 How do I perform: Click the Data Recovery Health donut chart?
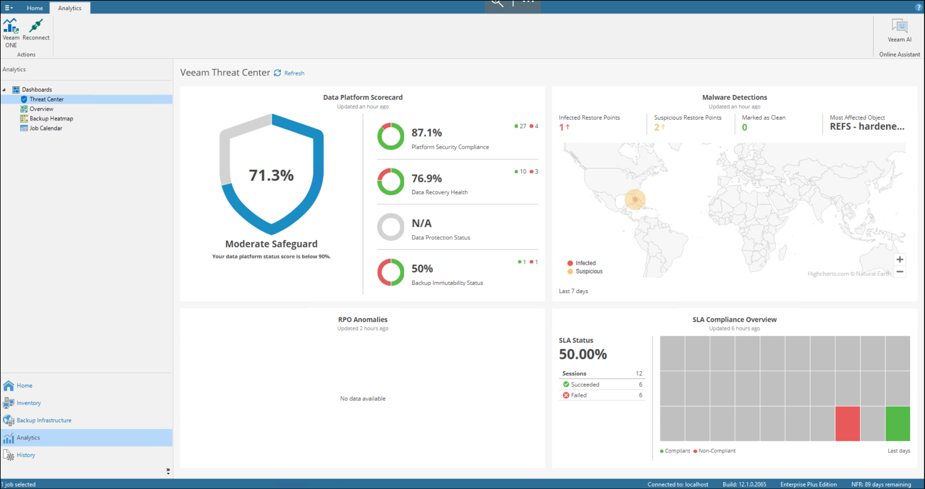pos(391,182)
